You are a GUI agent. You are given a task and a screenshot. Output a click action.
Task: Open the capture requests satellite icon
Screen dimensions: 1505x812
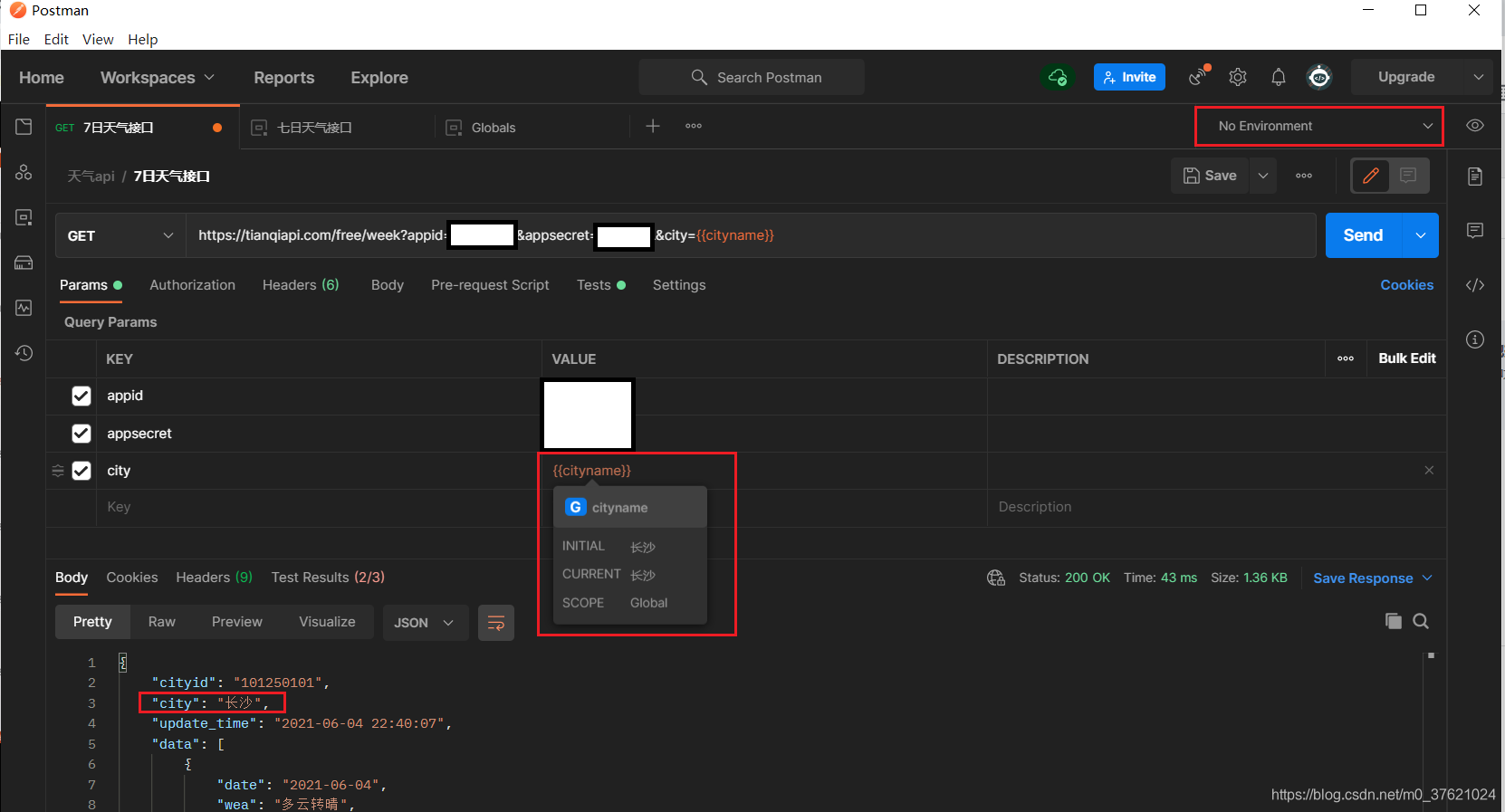[1199, 76]
